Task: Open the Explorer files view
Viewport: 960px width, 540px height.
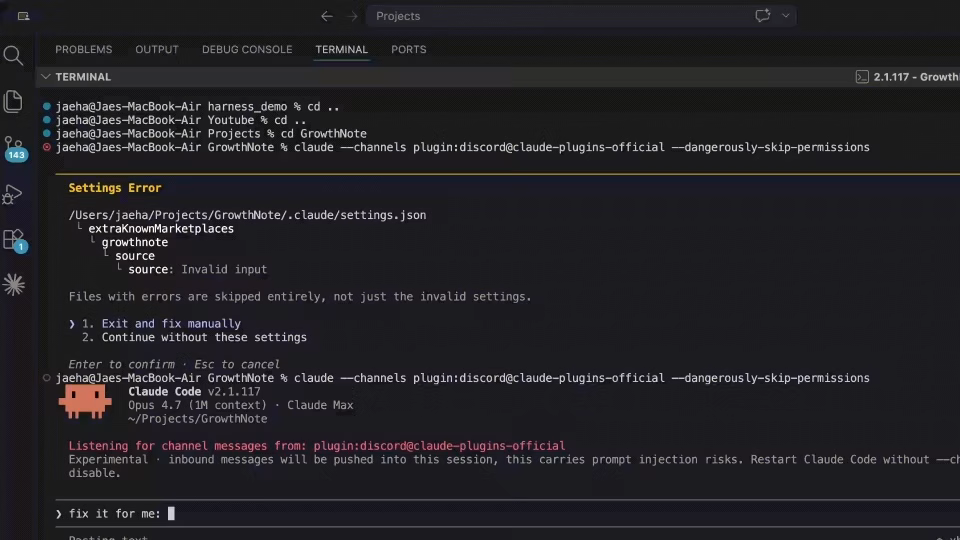Action: pos(13,102)
